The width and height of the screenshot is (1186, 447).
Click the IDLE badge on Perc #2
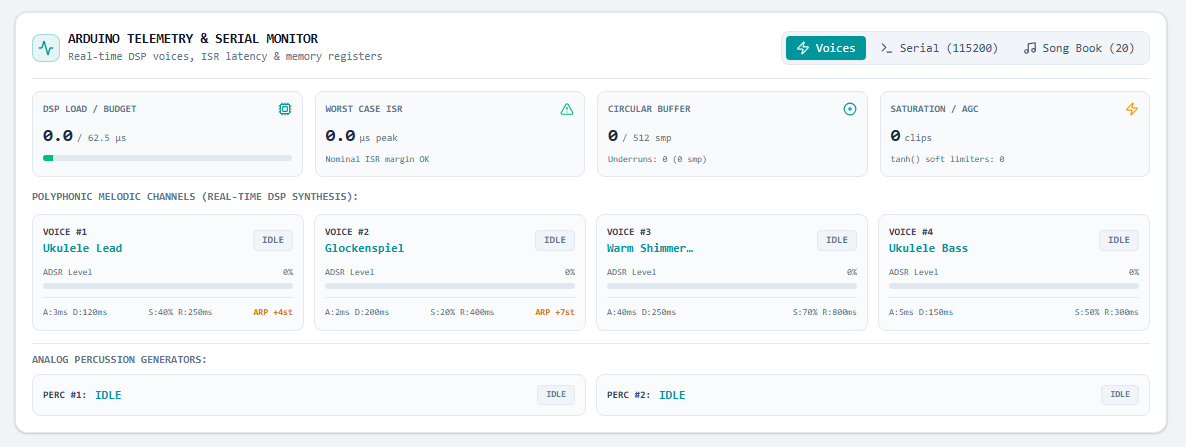(1120, 395)
